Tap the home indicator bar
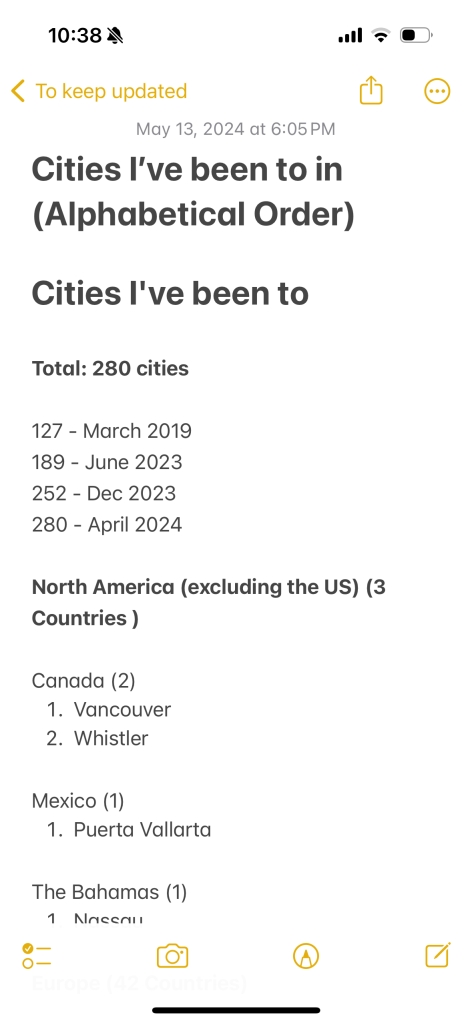The height and width of the screenshot is (1023, 472). point(236,1010)
